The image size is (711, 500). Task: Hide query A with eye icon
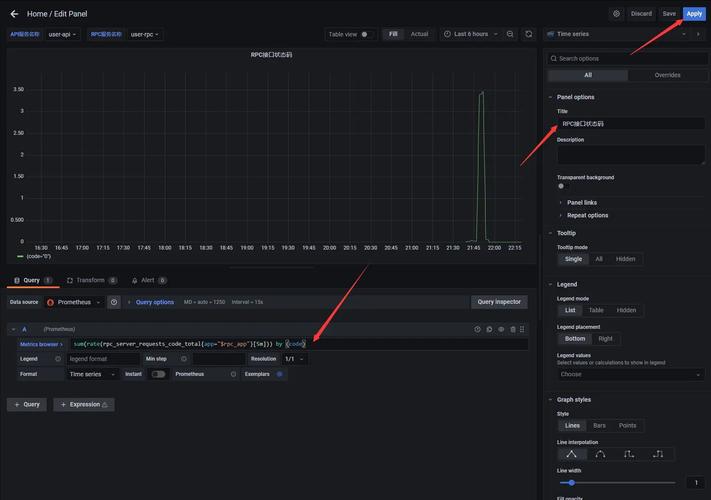pyautogui.click(x=501, y=329)
